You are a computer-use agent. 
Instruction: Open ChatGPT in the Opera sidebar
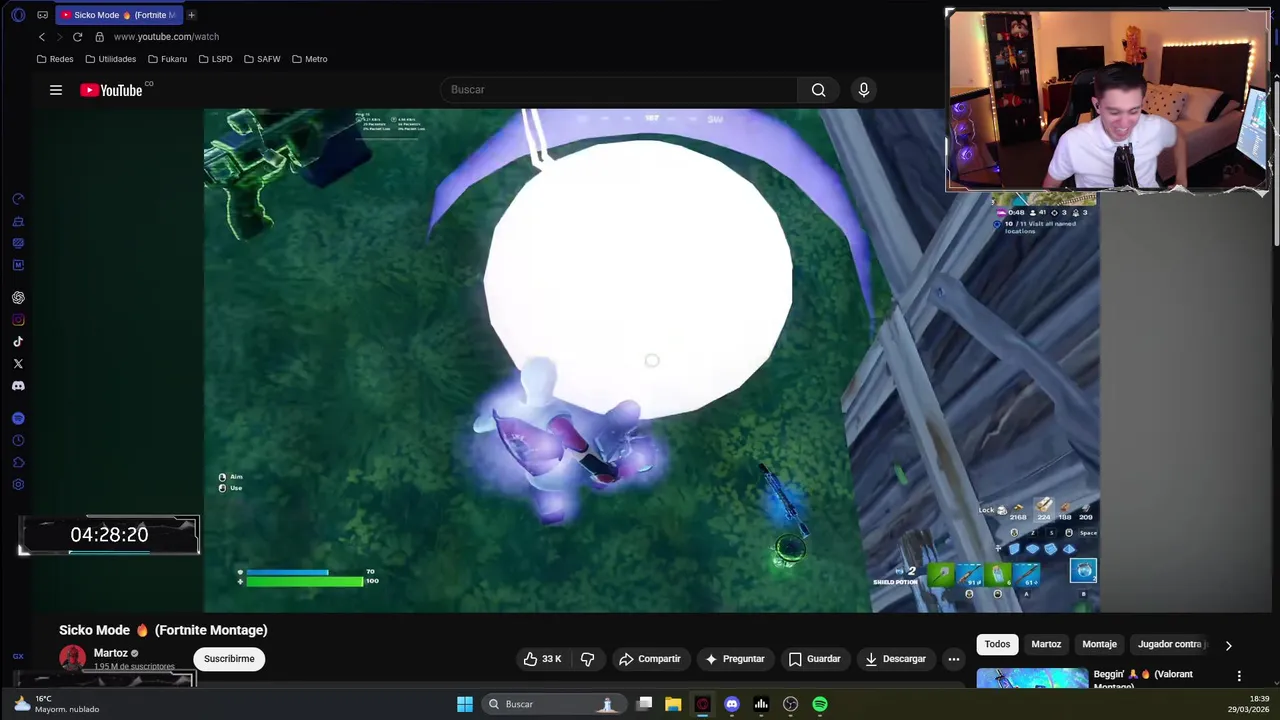pos(18,298)
